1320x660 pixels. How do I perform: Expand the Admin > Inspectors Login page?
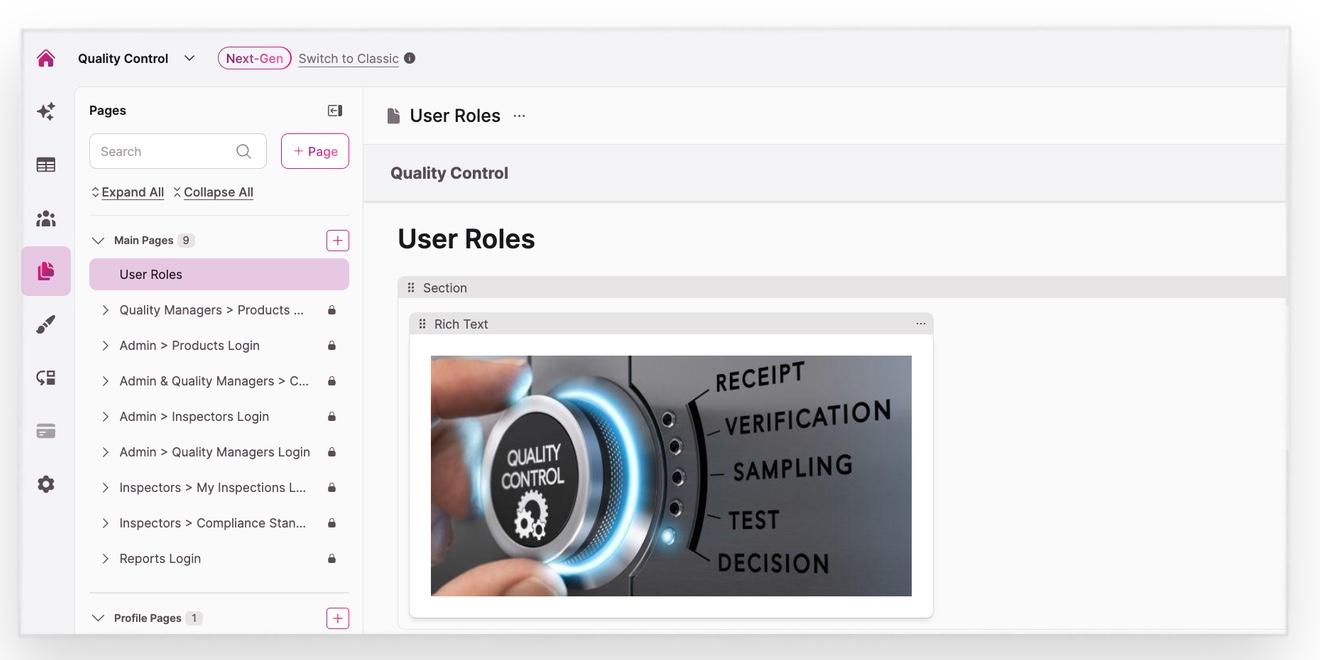pyautogui.click(x=104, y=416)
